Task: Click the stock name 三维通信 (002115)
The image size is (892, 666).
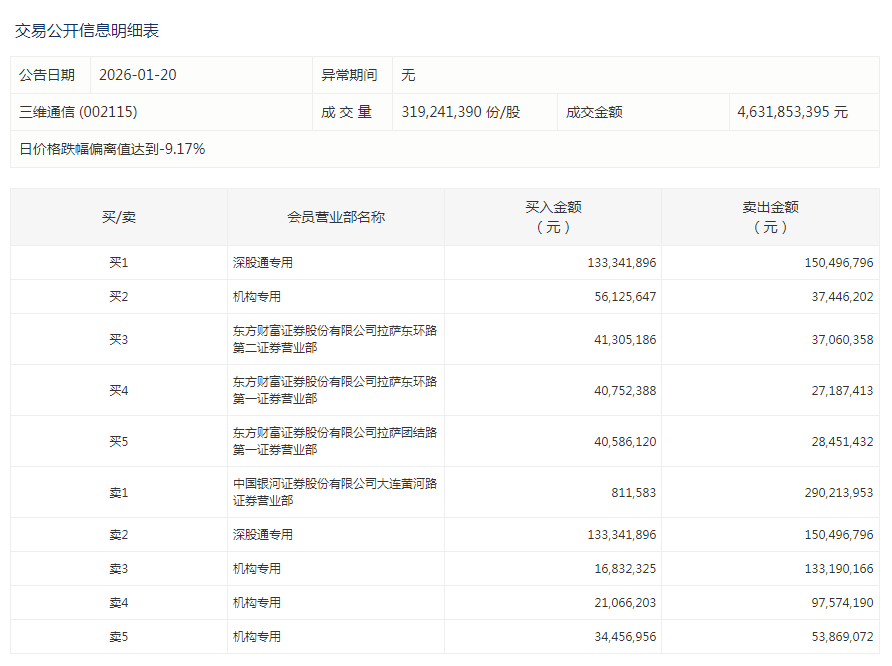Action: [78, 112]
